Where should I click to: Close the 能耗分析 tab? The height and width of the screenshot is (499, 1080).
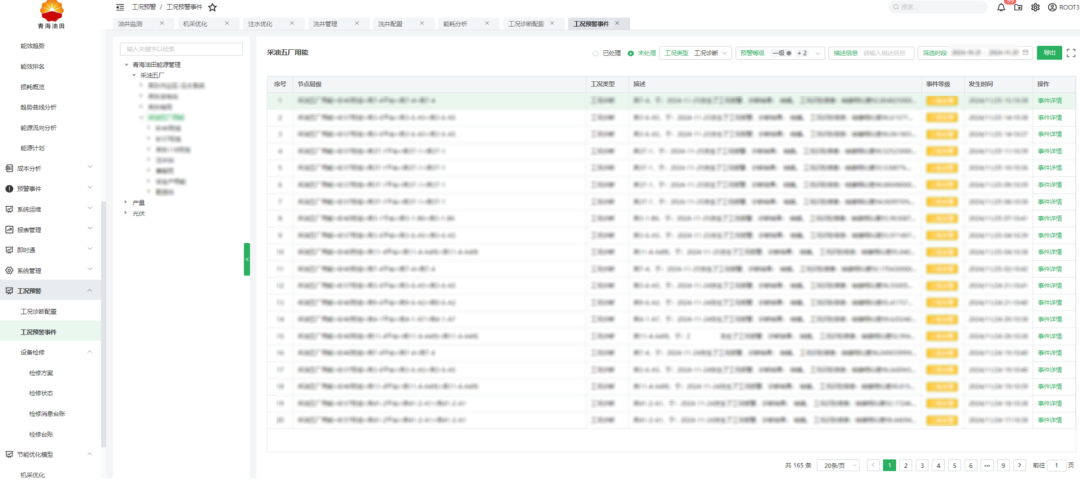pyautogui.click(x=487, y=23)
